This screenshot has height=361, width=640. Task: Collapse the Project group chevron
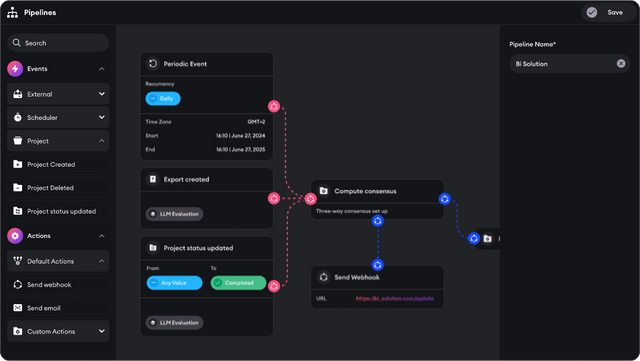[102, 141]
